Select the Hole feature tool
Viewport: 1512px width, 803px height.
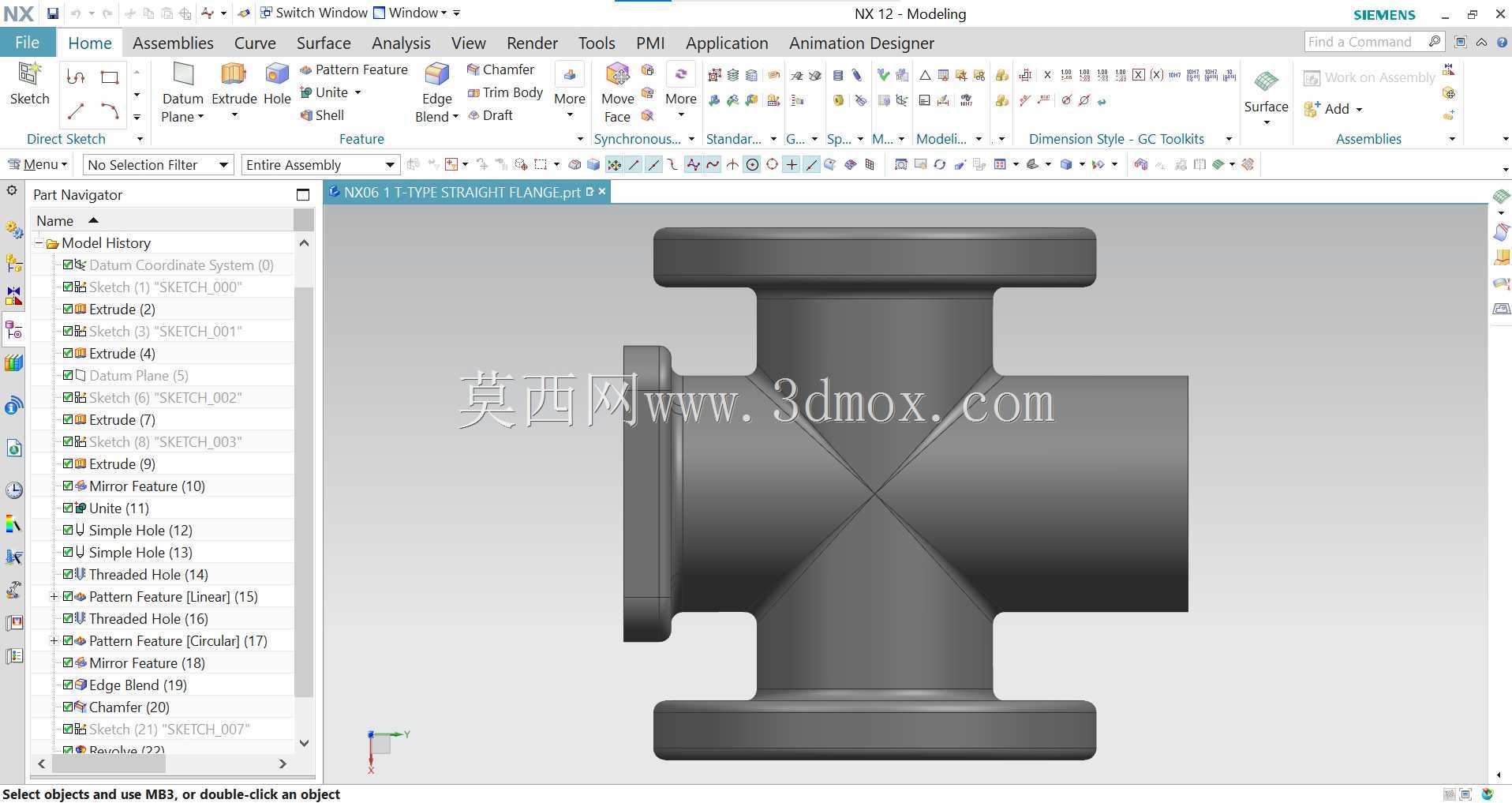coord(277,84)
